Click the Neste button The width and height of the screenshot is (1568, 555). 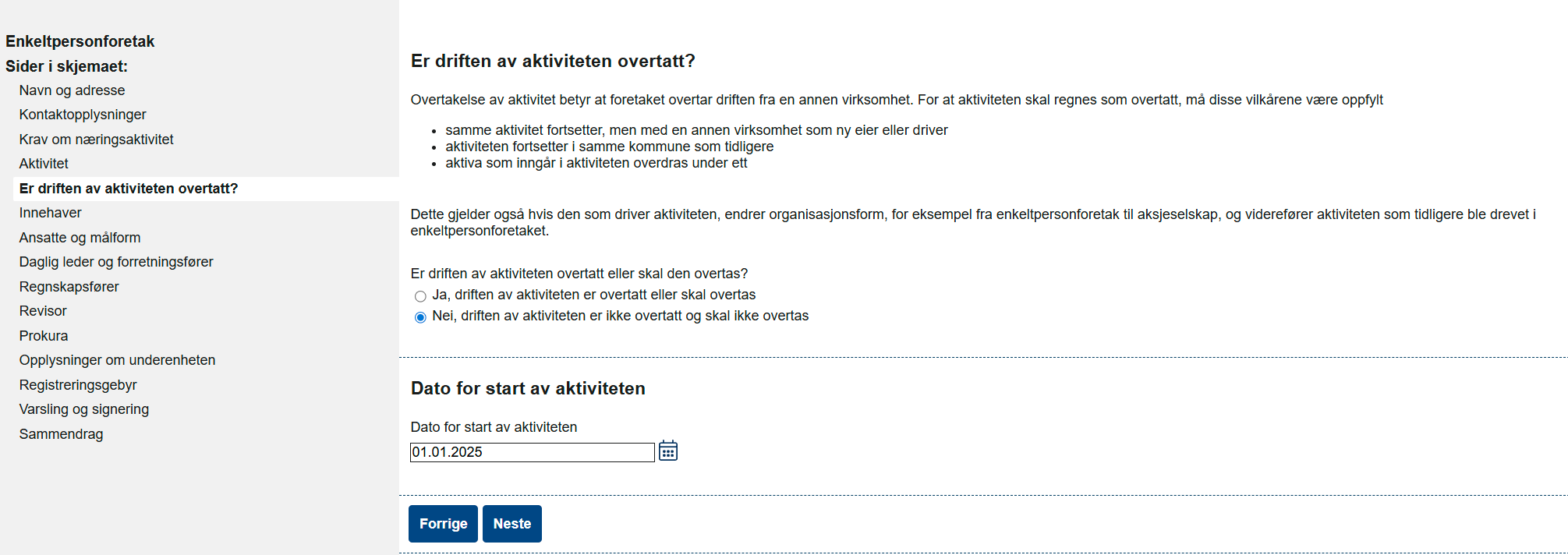(511, 524)
